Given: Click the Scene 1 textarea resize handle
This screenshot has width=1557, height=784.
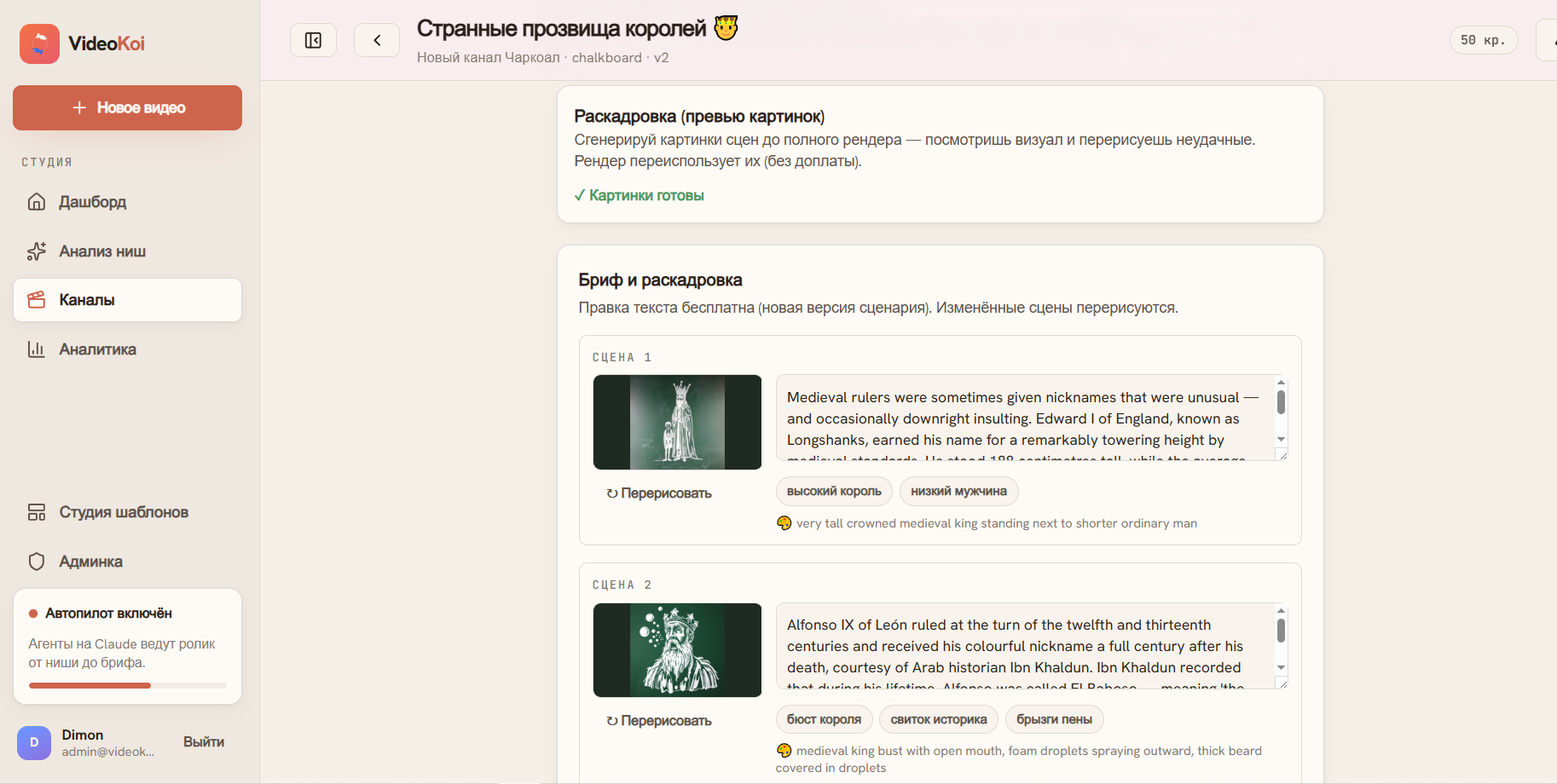Looking at the screenshot, I should (1283, 456).
